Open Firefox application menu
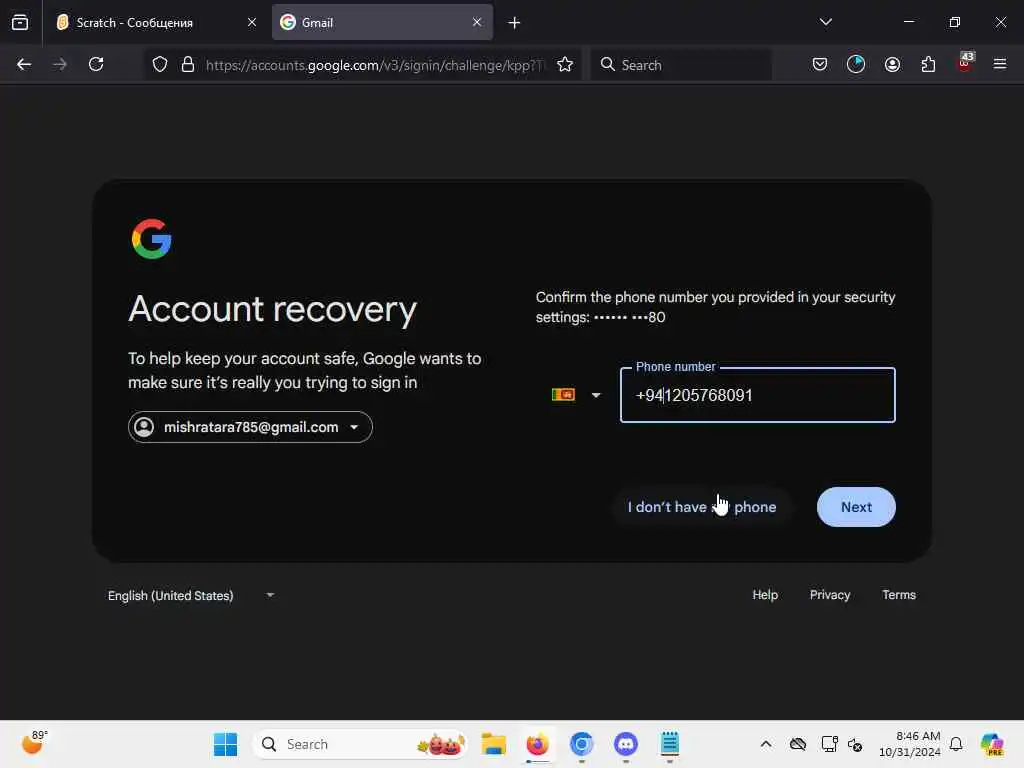 [1000, 64]
